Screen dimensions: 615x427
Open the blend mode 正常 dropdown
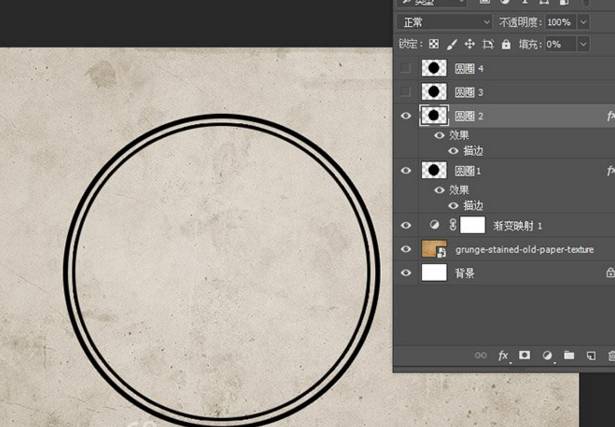[445, 22]
